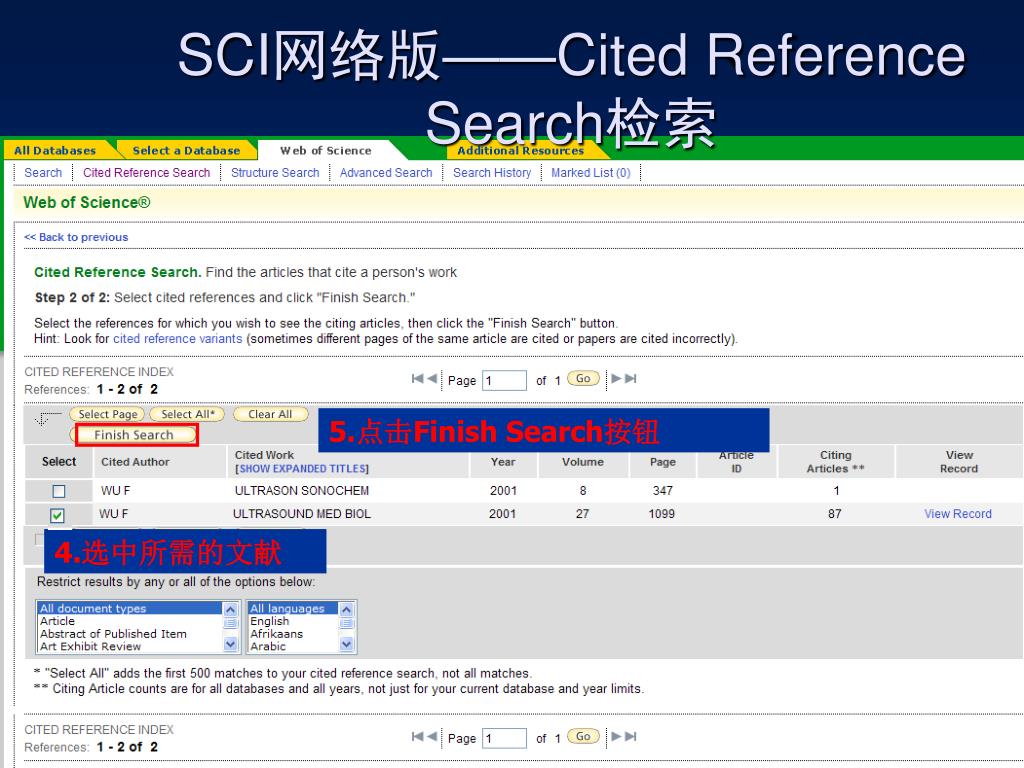Open Marked List (0) link

pos(590,172)
